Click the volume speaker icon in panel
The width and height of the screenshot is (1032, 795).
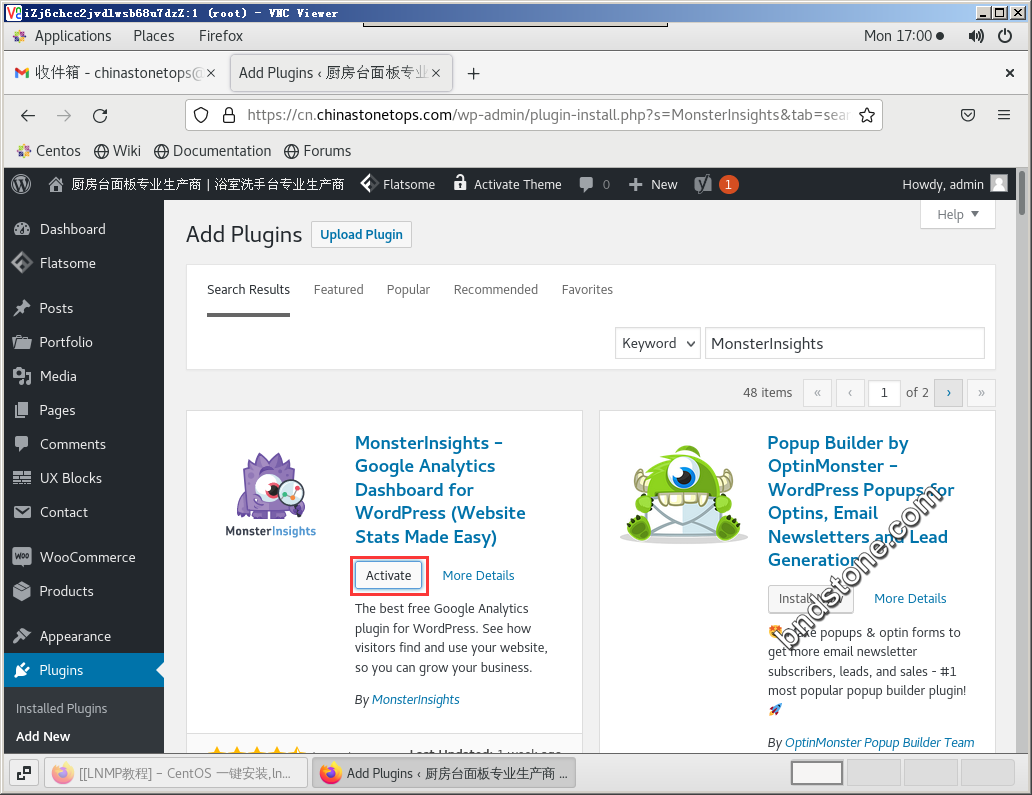point(976,36)
